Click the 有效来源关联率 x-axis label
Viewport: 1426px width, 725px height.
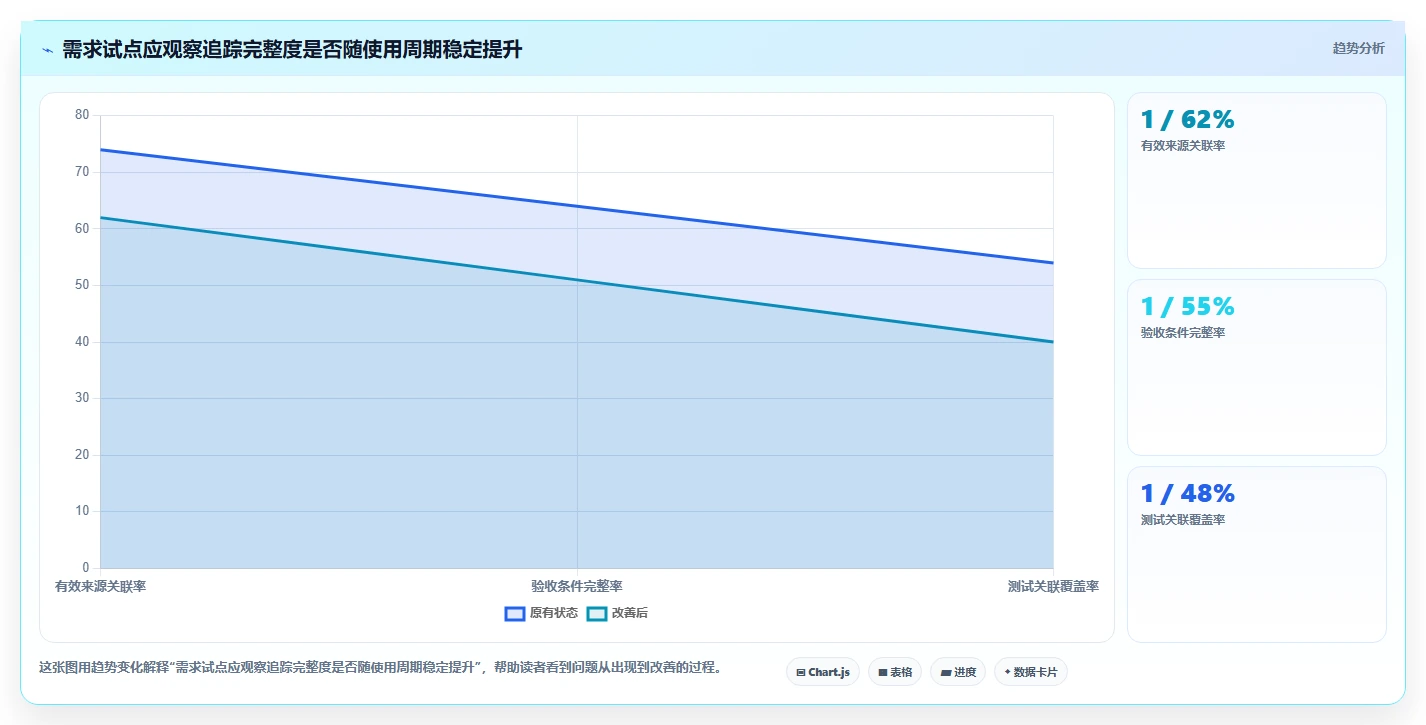[x=100, y=586]
